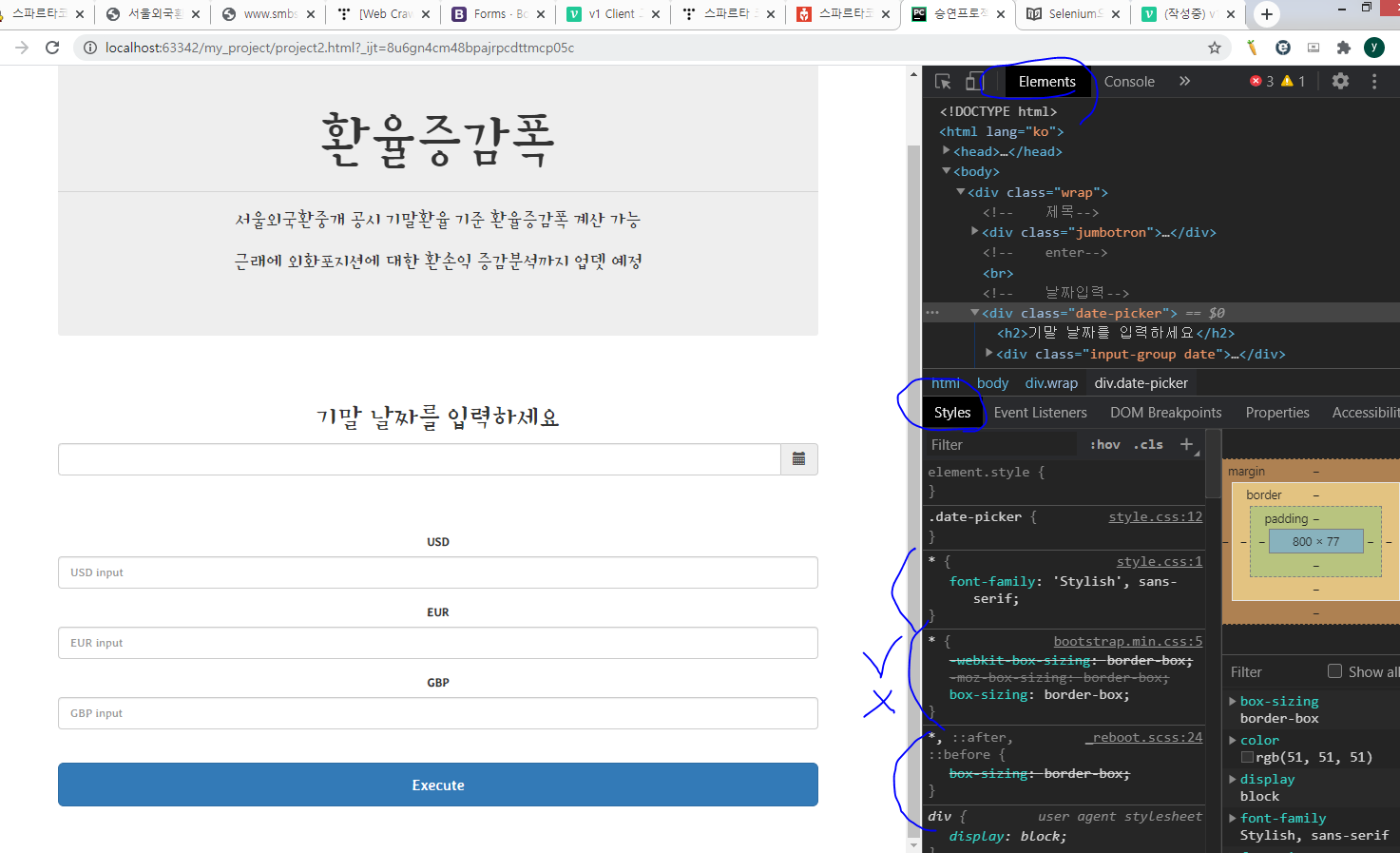Click the color swatch for rgb(51, 51, 51)
Viewport: 1400px width, 853px height.
coord(1247,757)
